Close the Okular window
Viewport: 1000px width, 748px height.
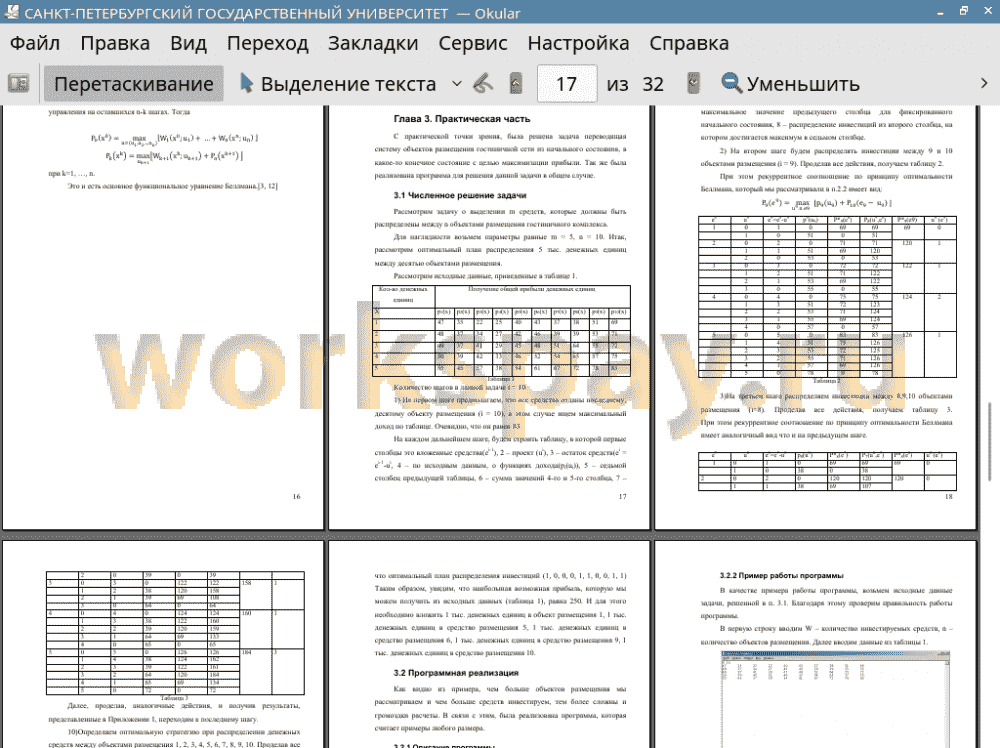tap(987, 11)
